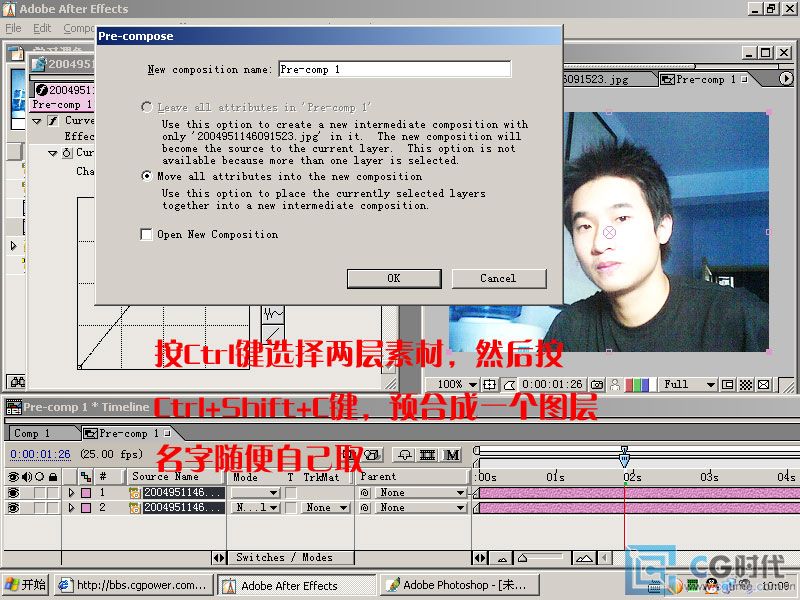Viewport: 800px width, 600px height.
Task: Select Move all attributes into new composition
Action: pos(147,176)
